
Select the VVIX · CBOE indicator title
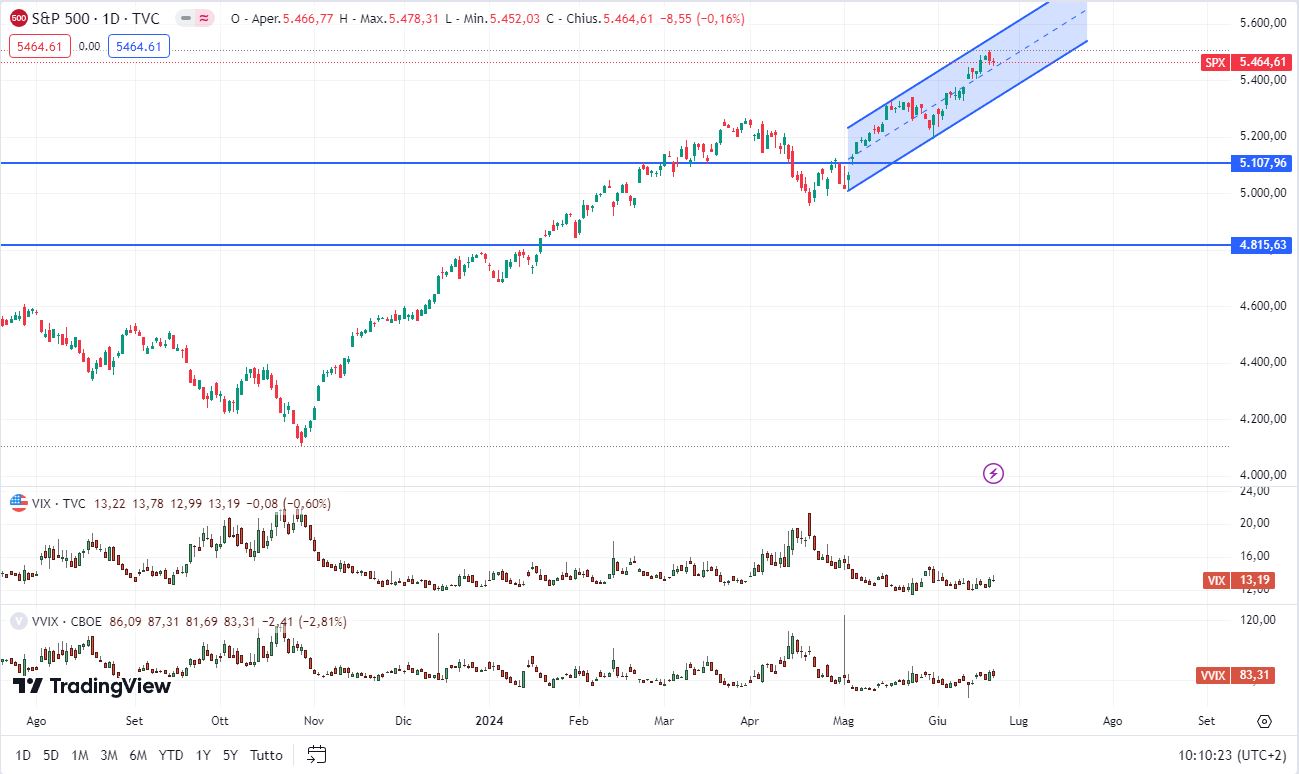tap(69, 621)
